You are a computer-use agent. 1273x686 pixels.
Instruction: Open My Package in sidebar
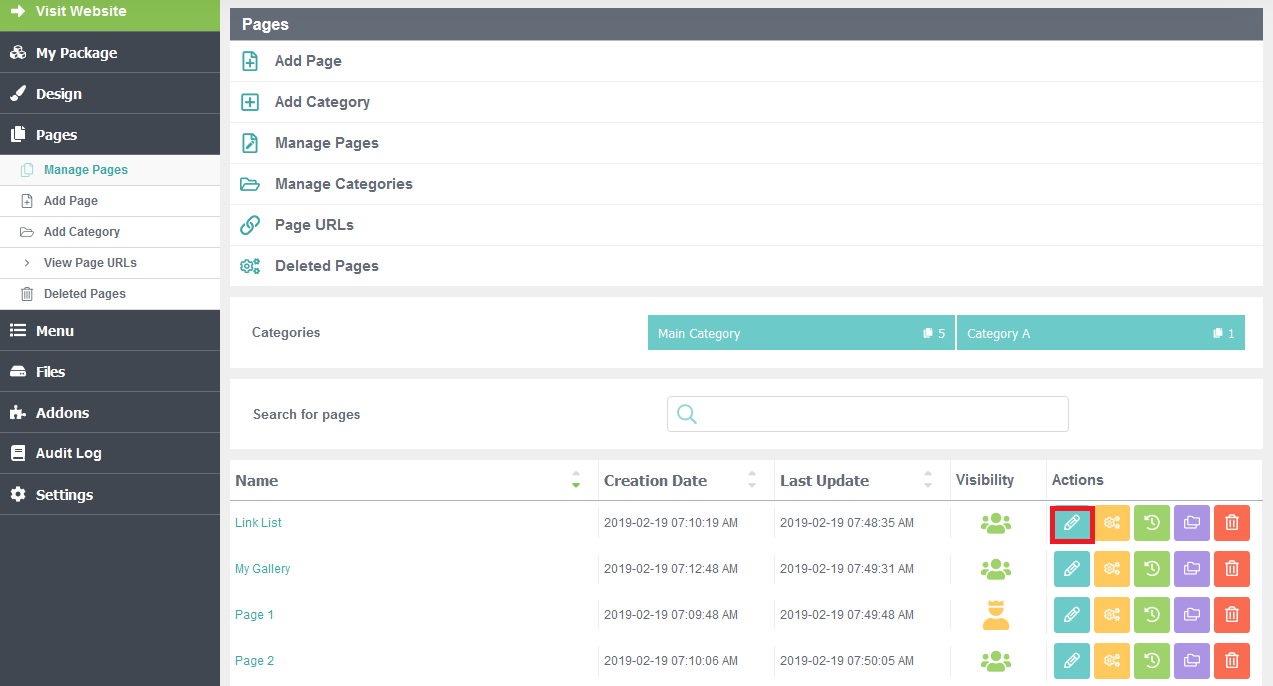[110, 53]
